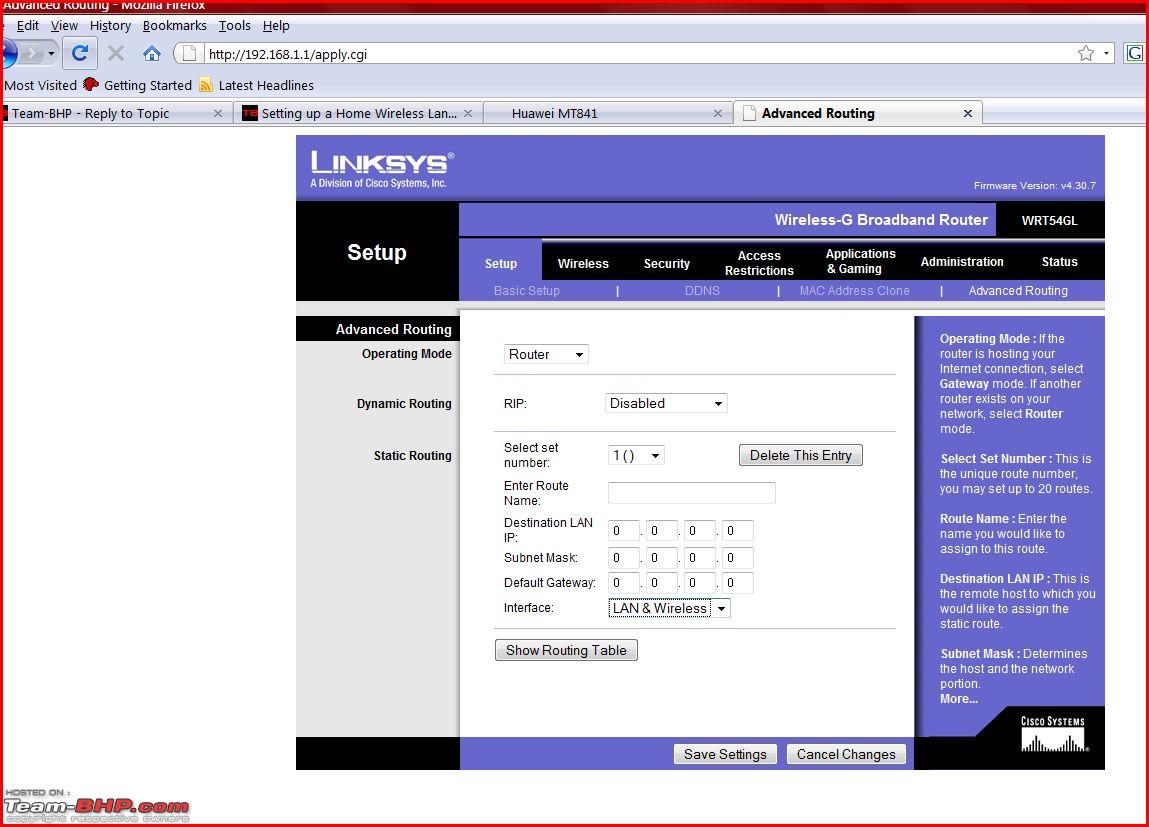Click the Linksys logo
The width and height of the screenshot is (1149, 827).
(382, 169)
